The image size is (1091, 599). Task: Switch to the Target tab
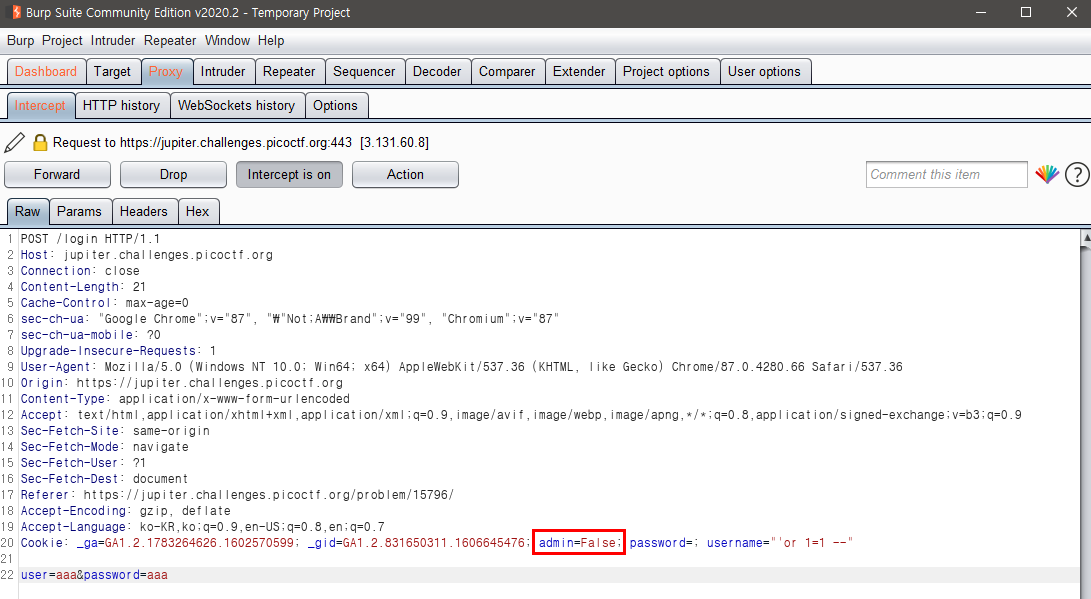click(112, 72)
